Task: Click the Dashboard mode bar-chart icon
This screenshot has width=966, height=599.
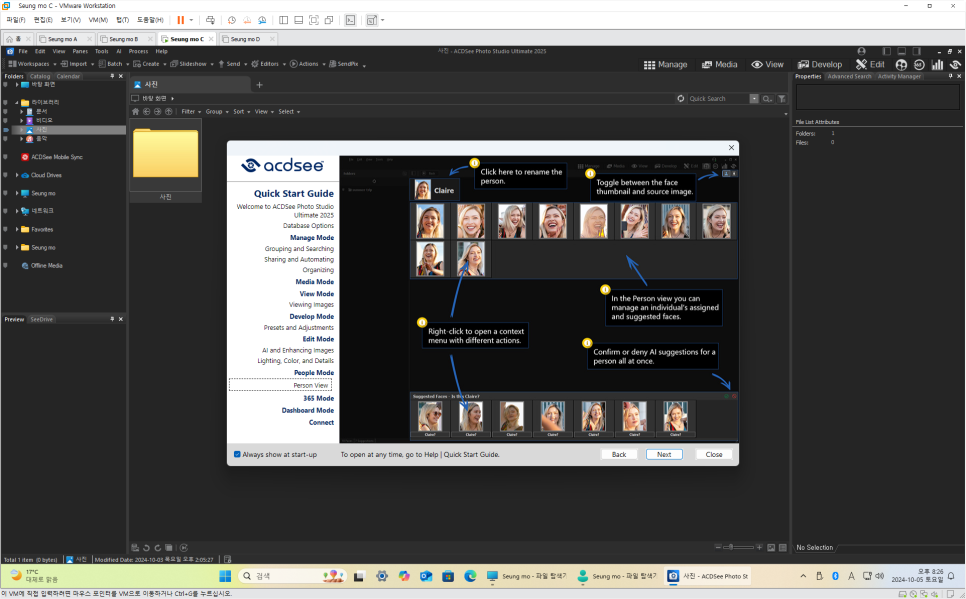Action: [937, 64]
